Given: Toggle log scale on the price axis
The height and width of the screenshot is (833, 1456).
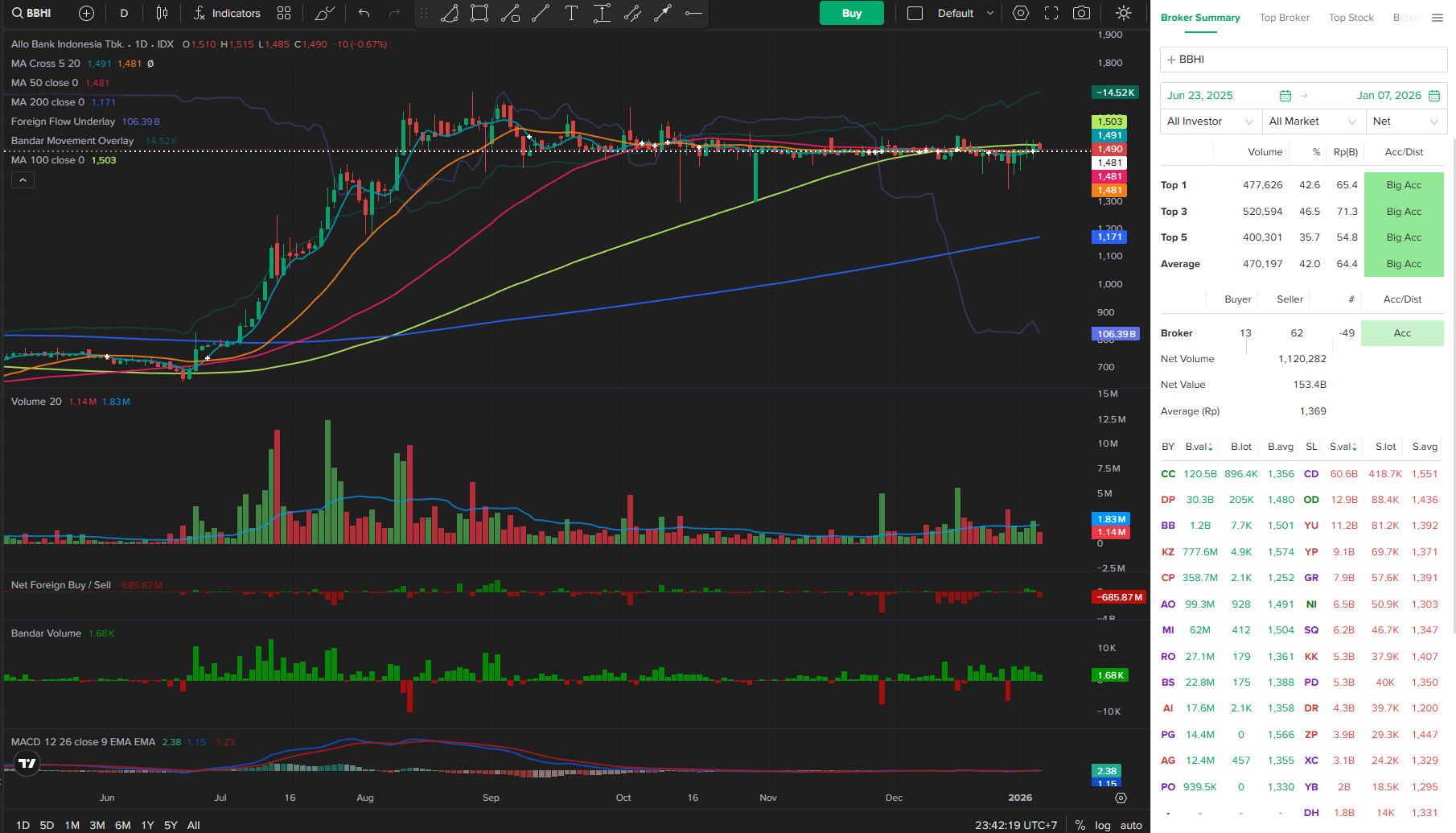Looking at the screenshot, I should (1103, 825).
